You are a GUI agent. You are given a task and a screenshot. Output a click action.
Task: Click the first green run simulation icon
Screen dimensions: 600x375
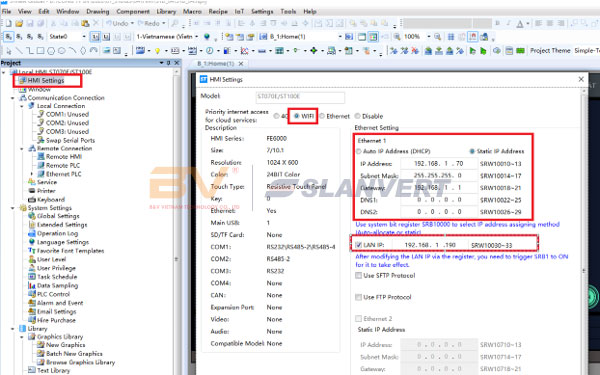pos(473,51)
